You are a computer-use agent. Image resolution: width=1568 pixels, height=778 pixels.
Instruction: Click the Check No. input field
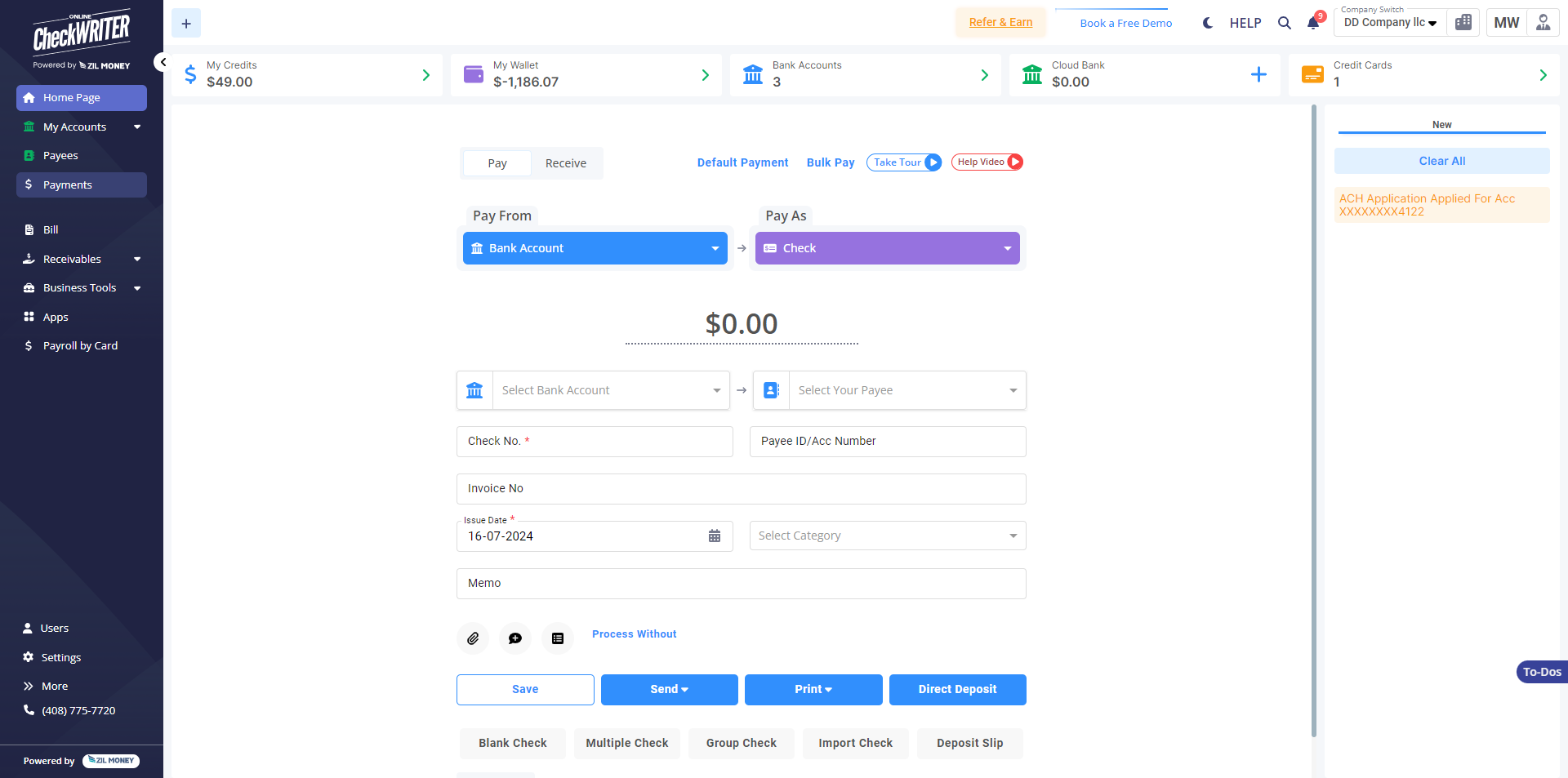(595, 442)
